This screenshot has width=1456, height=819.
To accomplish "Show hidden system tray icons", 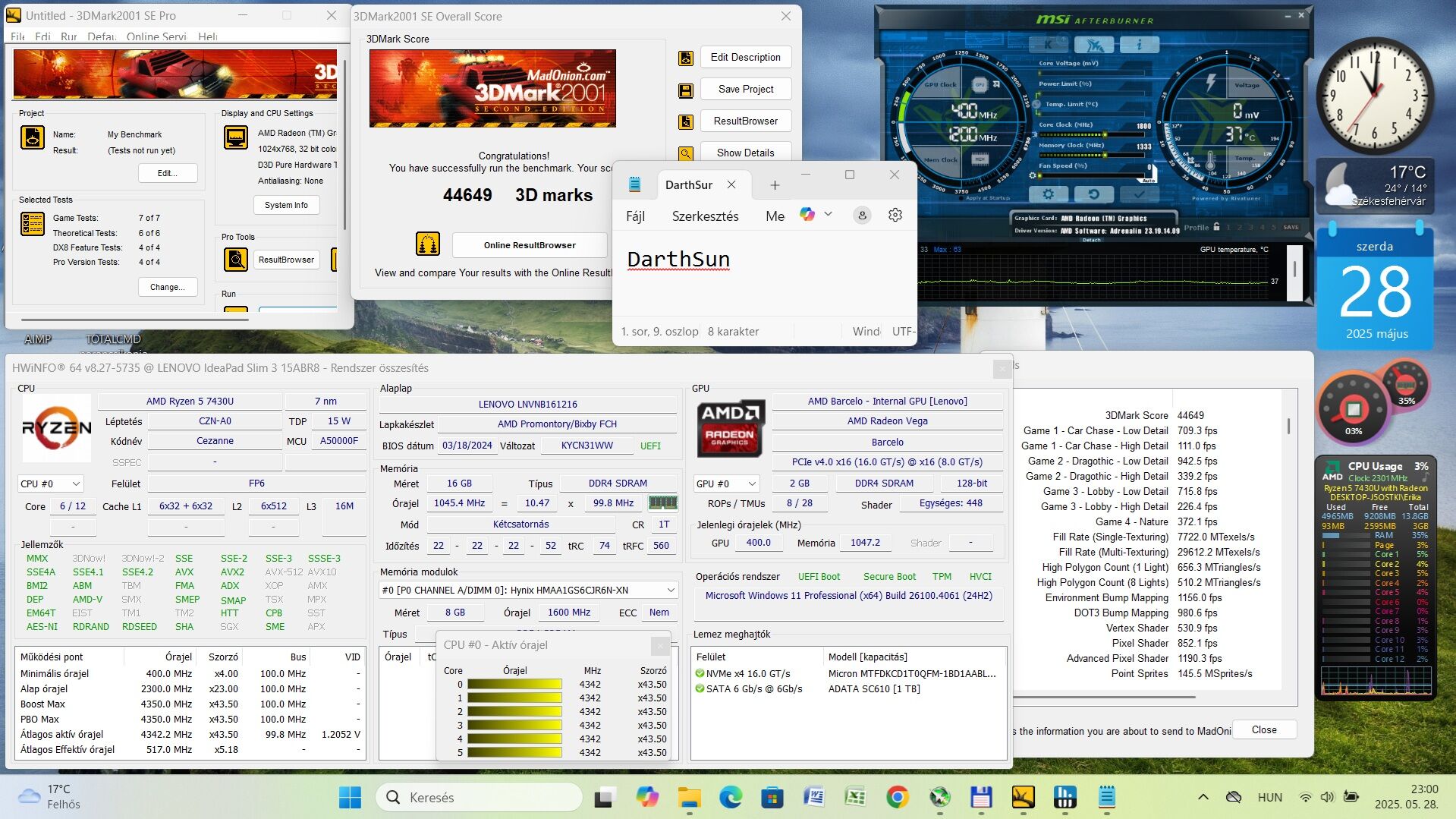I will coord(1203,797).
